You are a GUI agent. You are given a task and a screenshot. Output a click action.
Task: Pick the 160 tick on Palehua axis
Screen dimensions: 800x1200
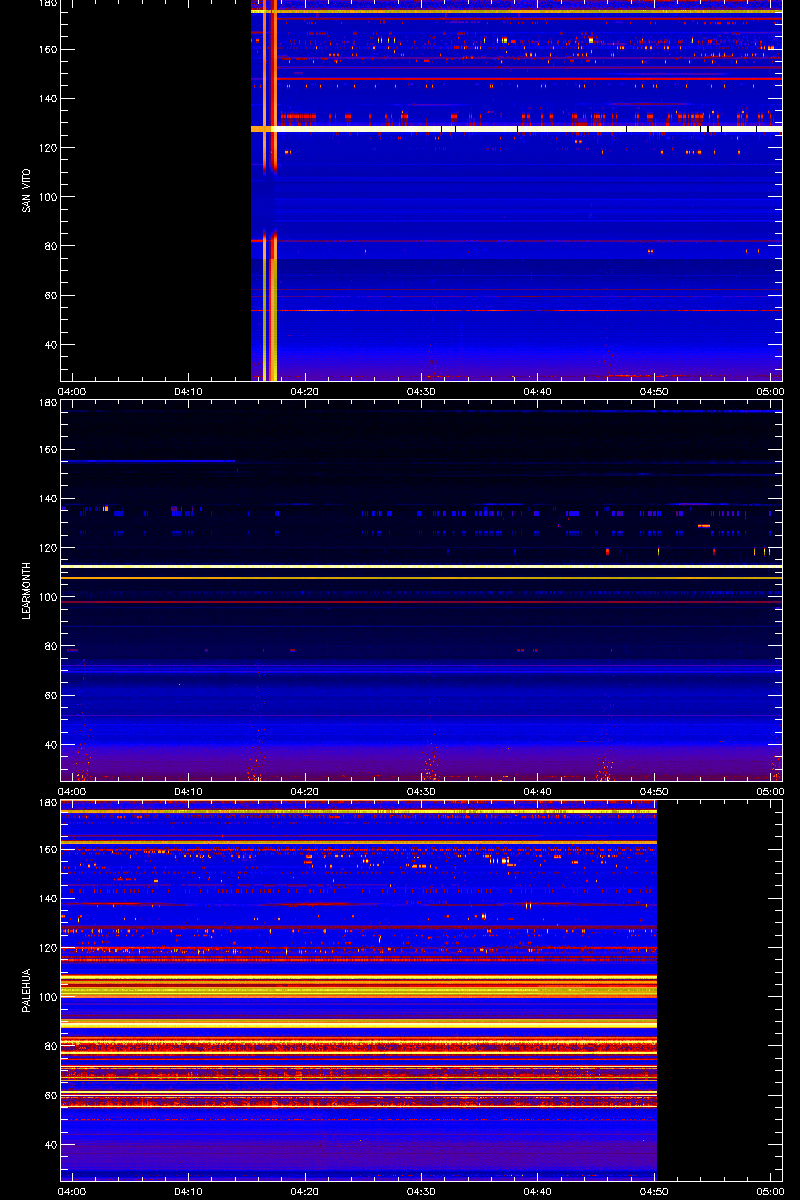click(47, 849)
